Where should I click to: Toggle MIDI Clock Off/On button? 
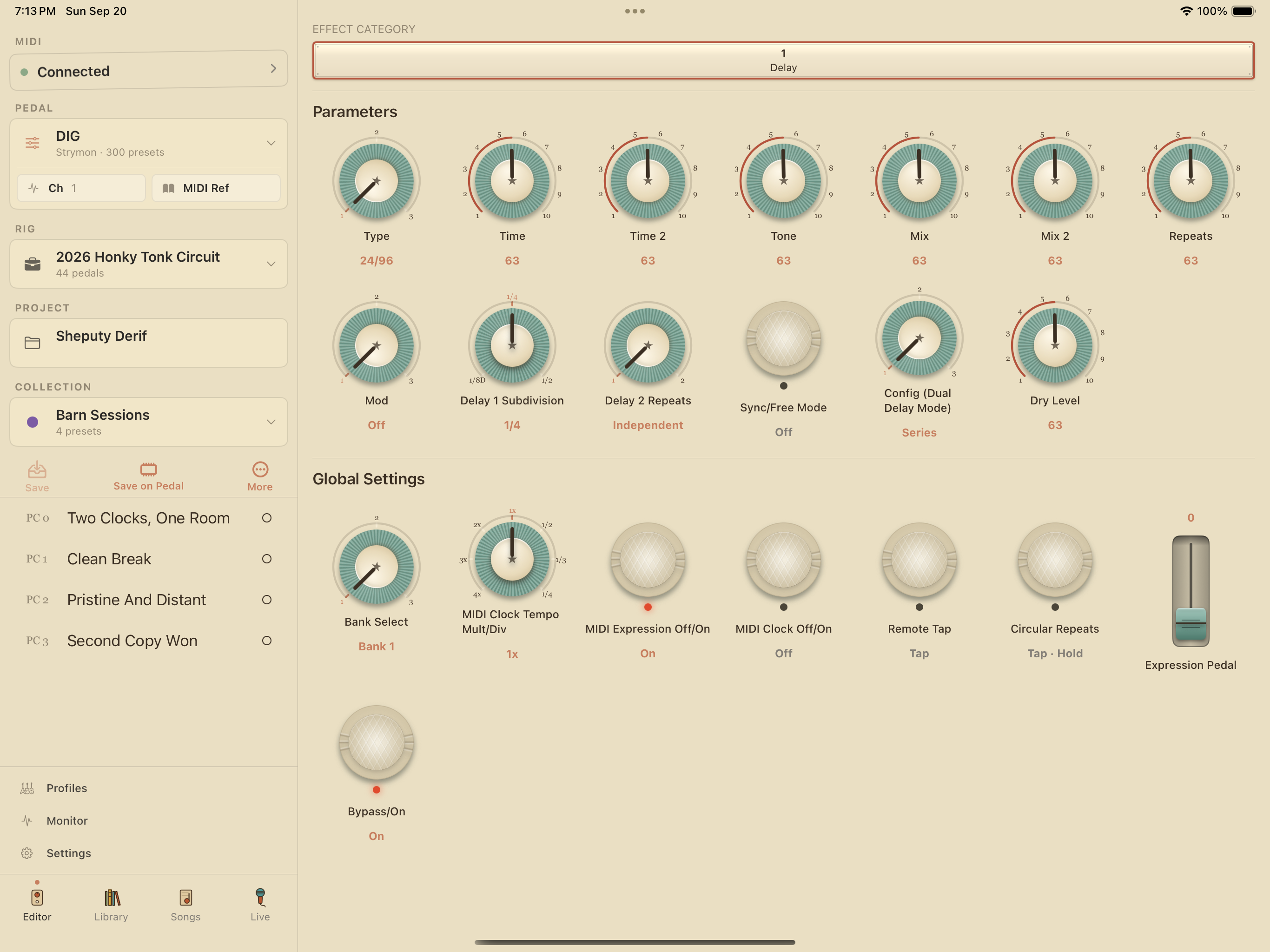[784, 560]
